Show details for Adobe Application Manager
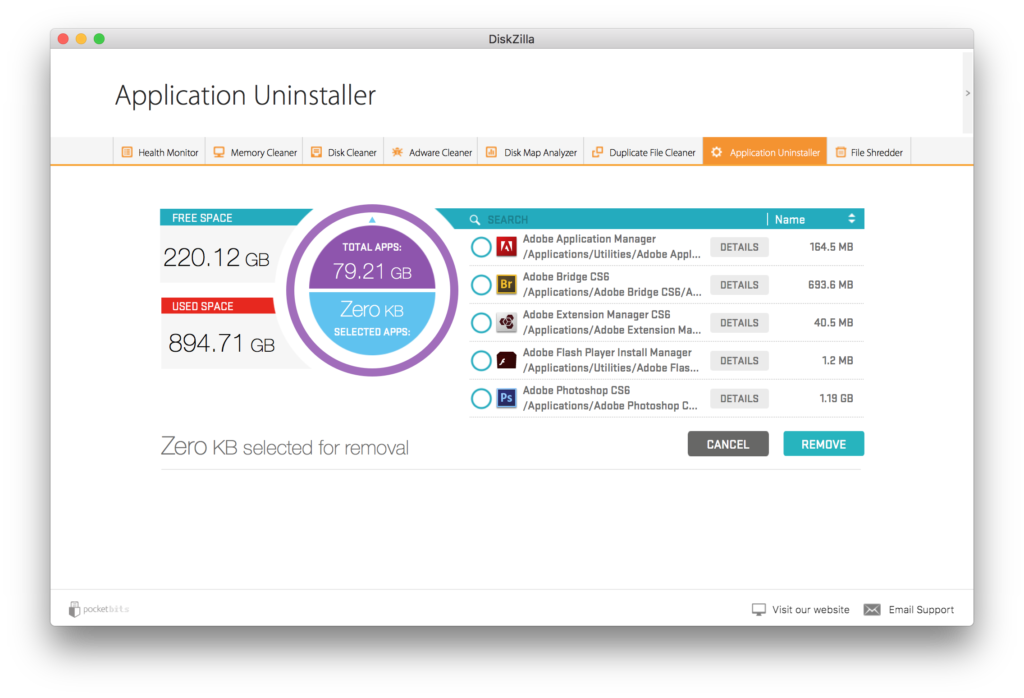 (739, 247)
